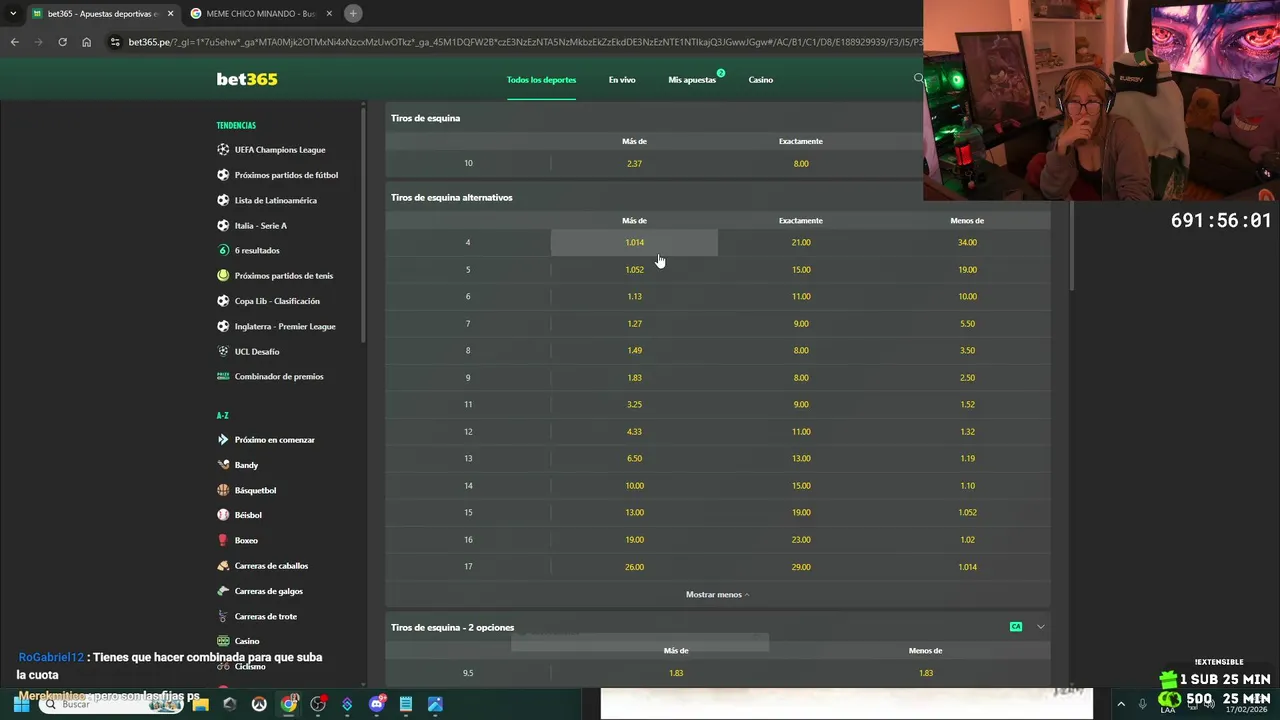This screenshot has width=1280, height=720.
Task: Open Casino in top navigation
Action: 761,79
